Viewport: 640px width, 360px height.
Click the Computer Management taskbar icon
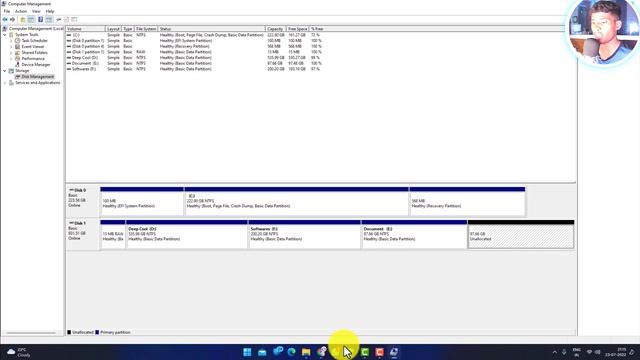394,352
